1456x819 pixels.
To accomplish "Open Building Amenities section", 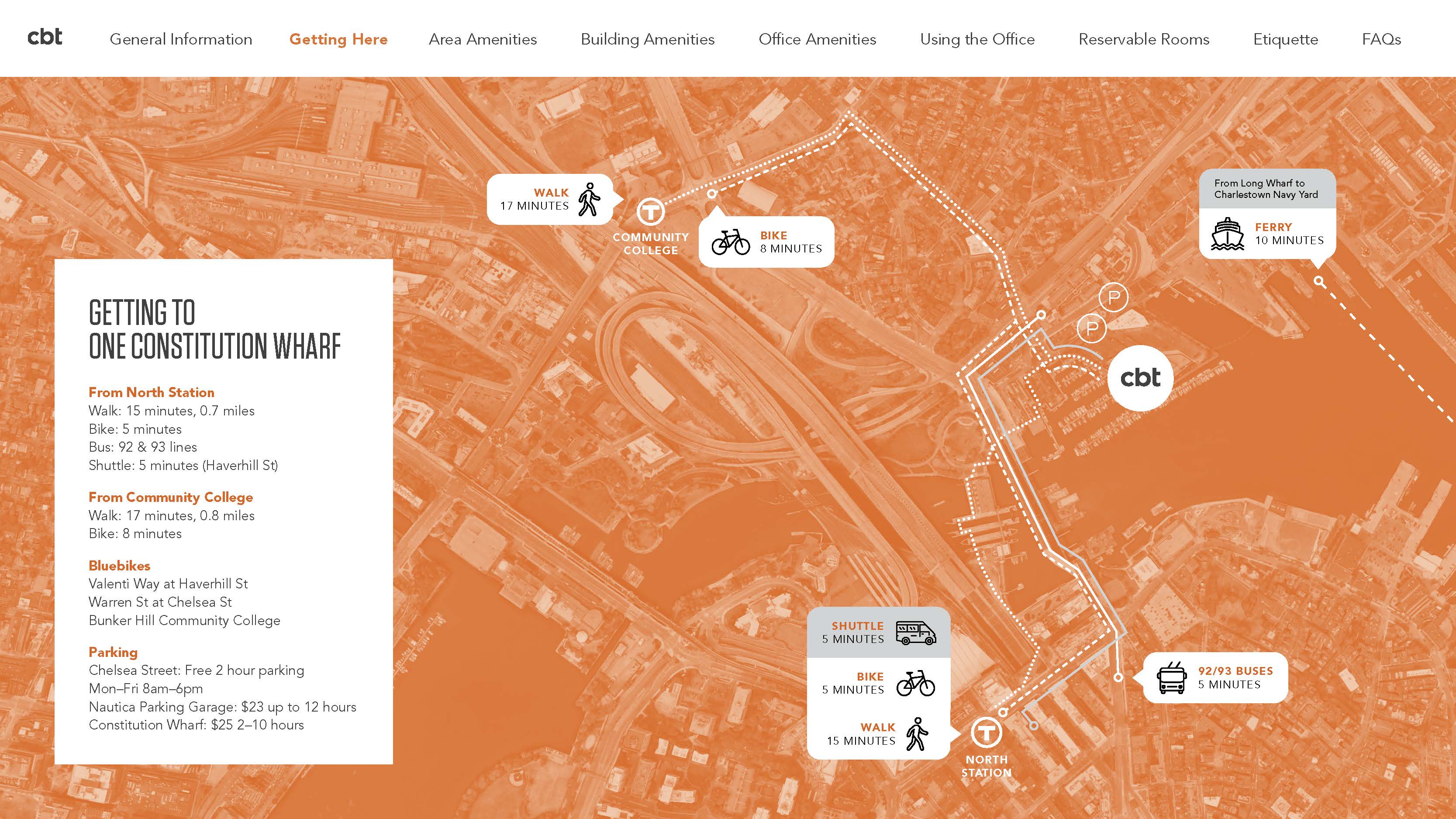I will (648, 39).
